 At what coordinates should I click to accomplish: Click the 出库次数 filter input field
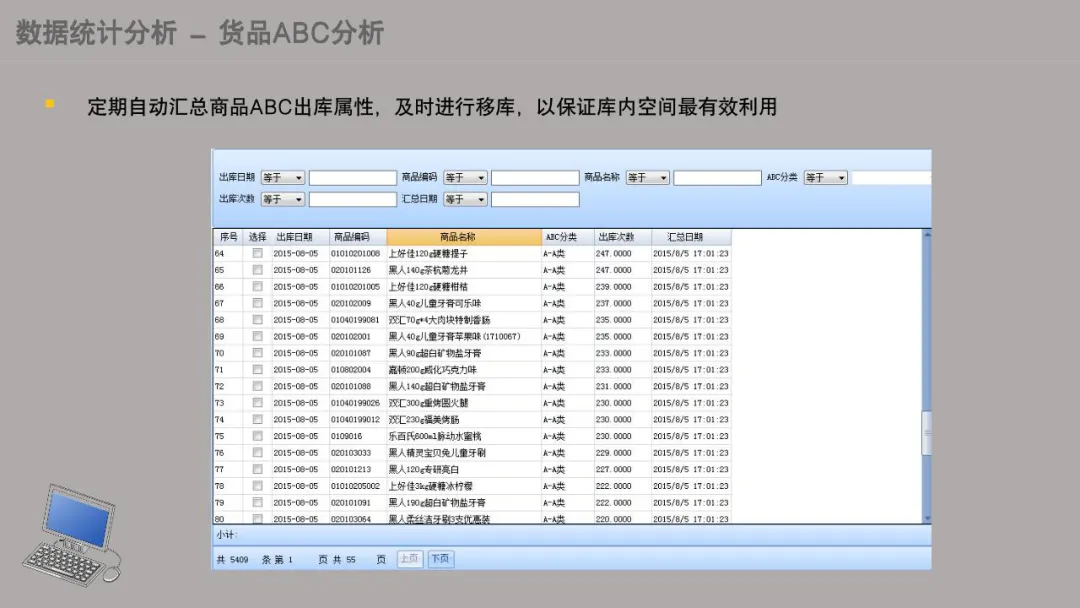[x=353, y=200]
